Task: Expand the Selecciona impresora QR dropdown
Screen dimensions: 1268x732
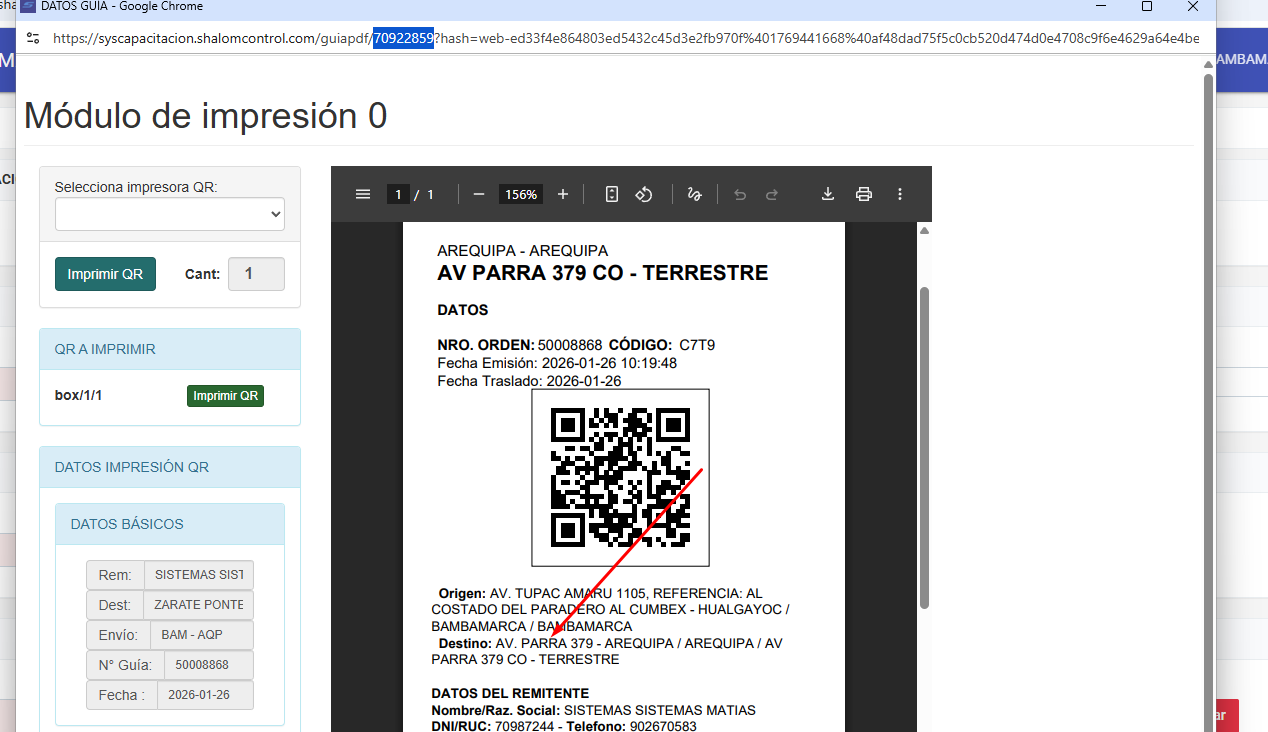Action: (x=170, y=214)
